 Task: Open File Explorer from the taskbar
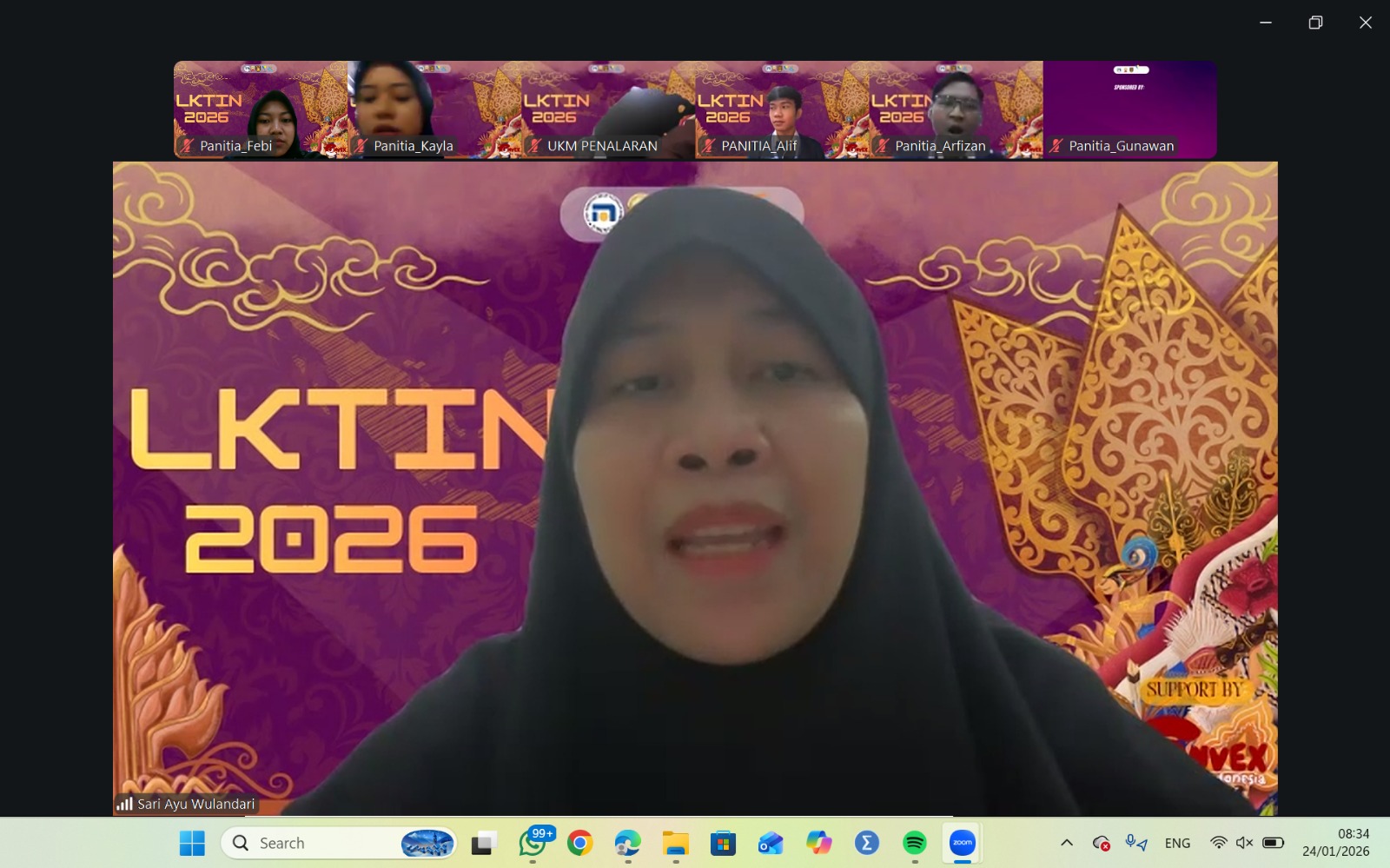tap(674, 843)
